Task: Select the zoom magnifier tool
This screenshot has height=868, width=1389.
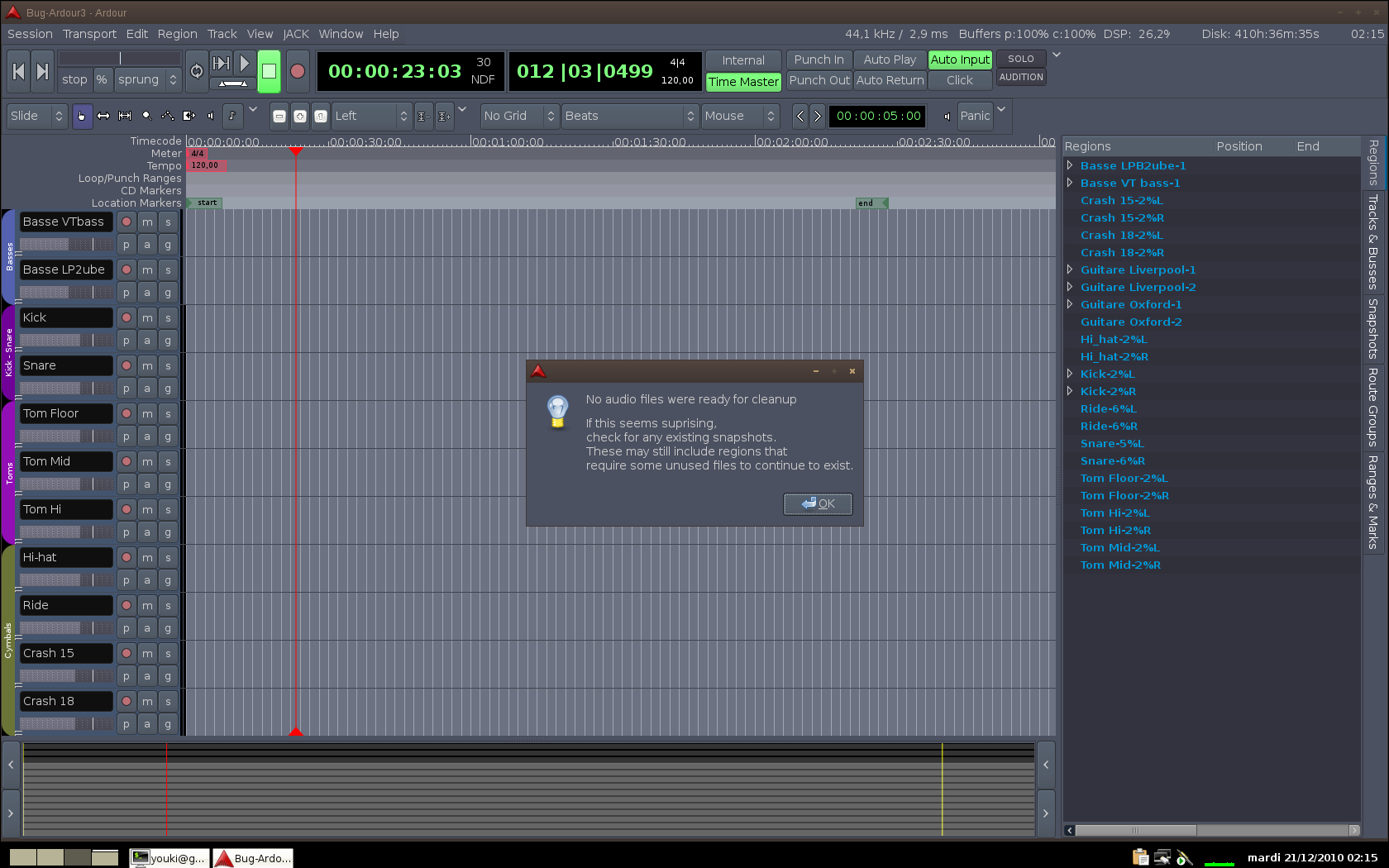Action: tap(146, 116)
